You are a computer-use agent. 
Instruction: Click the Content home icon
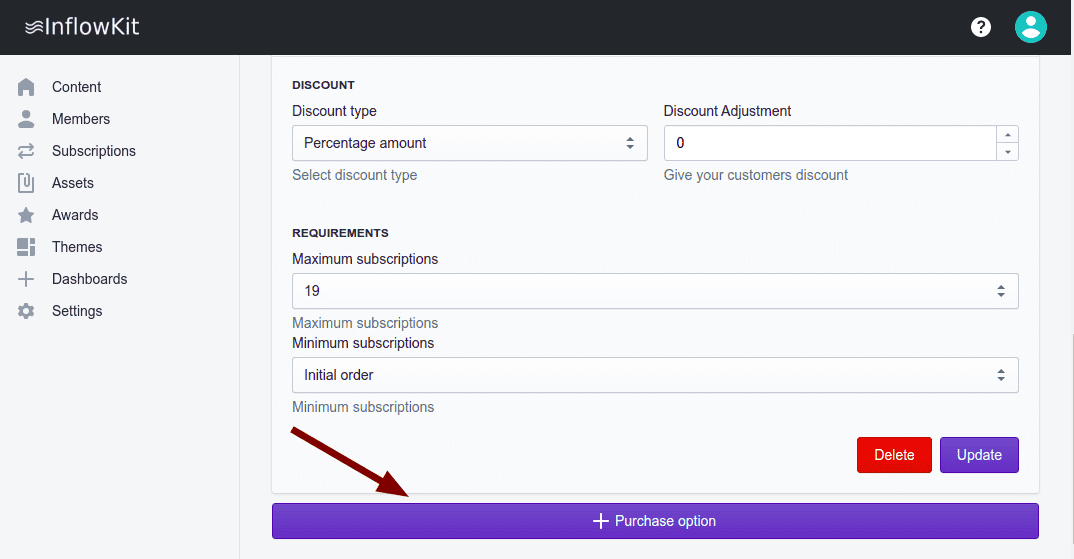[x=27, y=87]
